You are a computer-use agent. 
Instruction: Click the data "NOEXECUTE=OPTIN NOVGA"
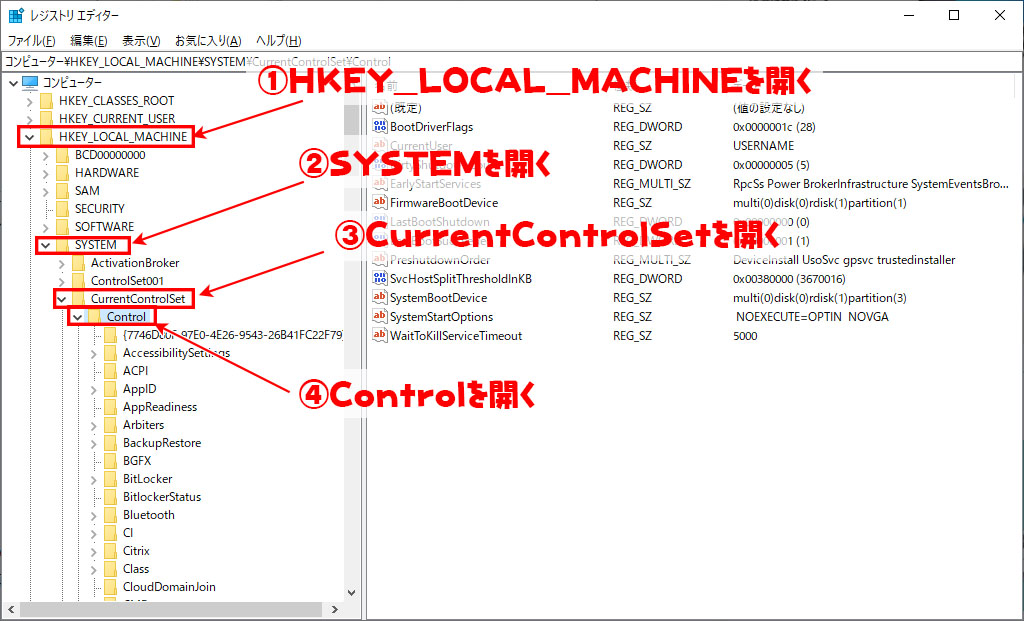point(812,317)
